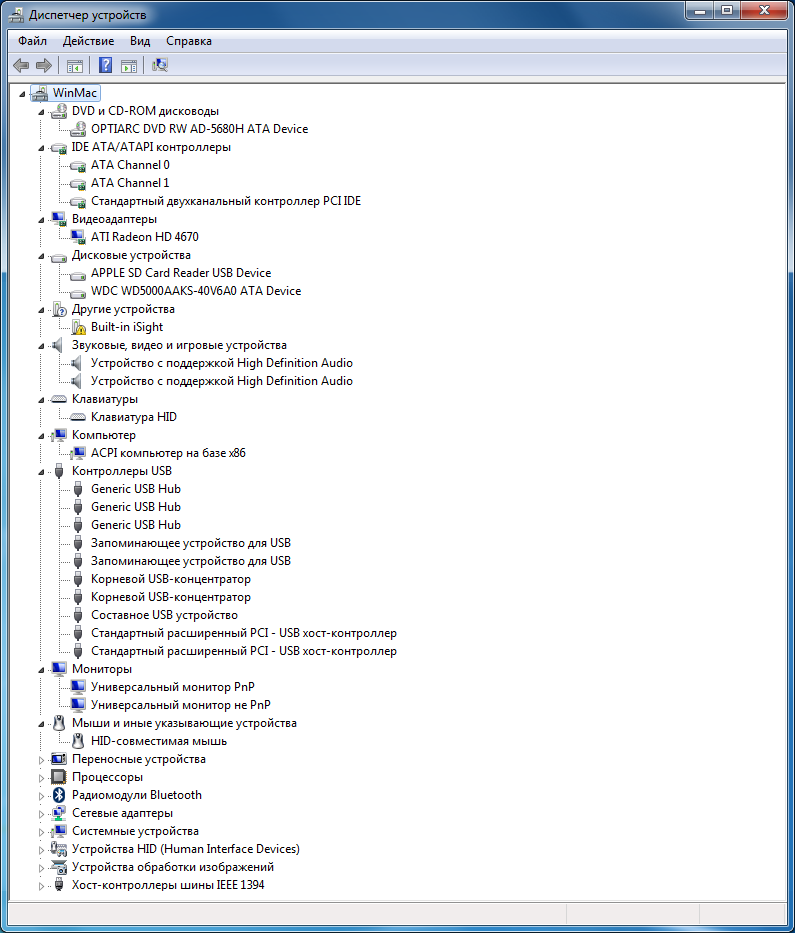Click the Network adapters category icon
Viewport: 795px width, 933px height.
[x=58, y=813]
